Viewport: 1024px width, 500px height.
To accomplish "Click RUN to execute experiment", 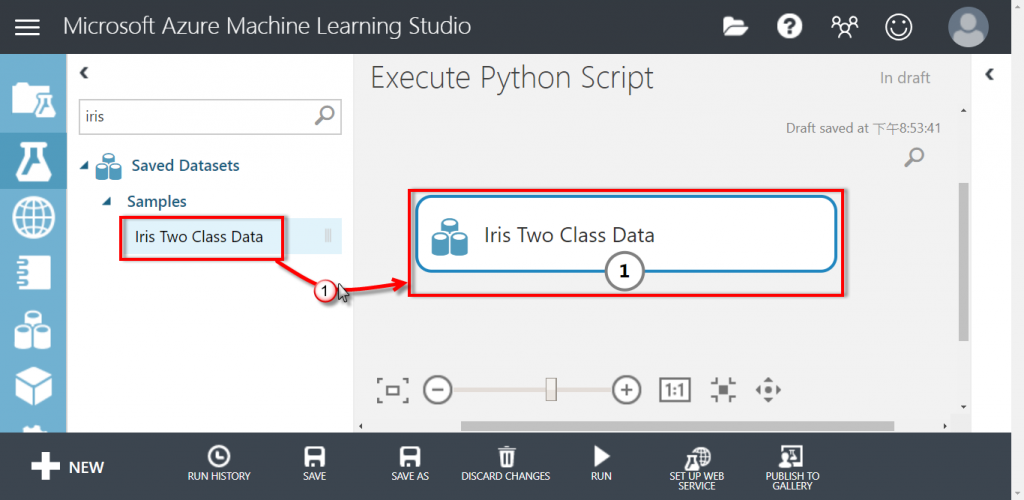I will (601, 464).
